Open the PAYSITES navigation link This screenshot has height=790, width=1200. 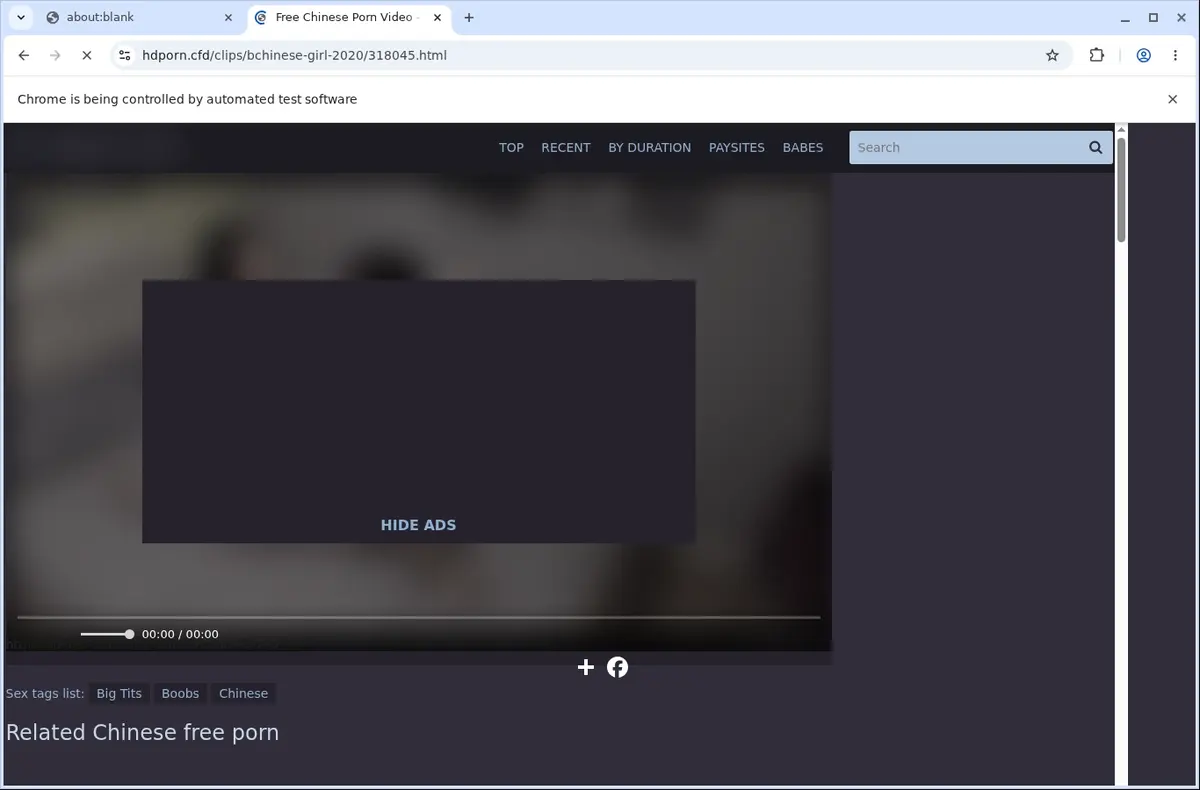(x=737, y=147)
